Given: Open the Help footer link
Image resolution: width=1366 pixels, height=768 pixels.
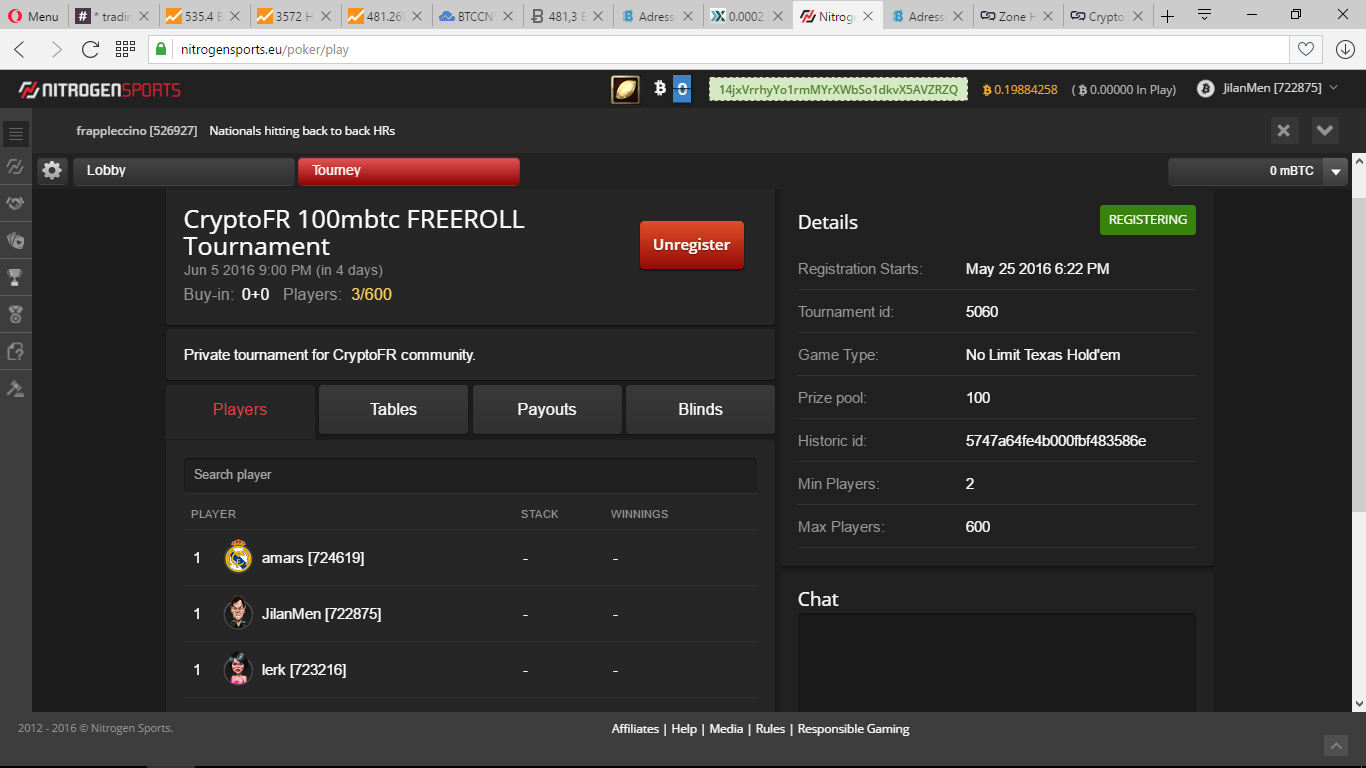Looking at the screenshot, I should pos(684,729).
